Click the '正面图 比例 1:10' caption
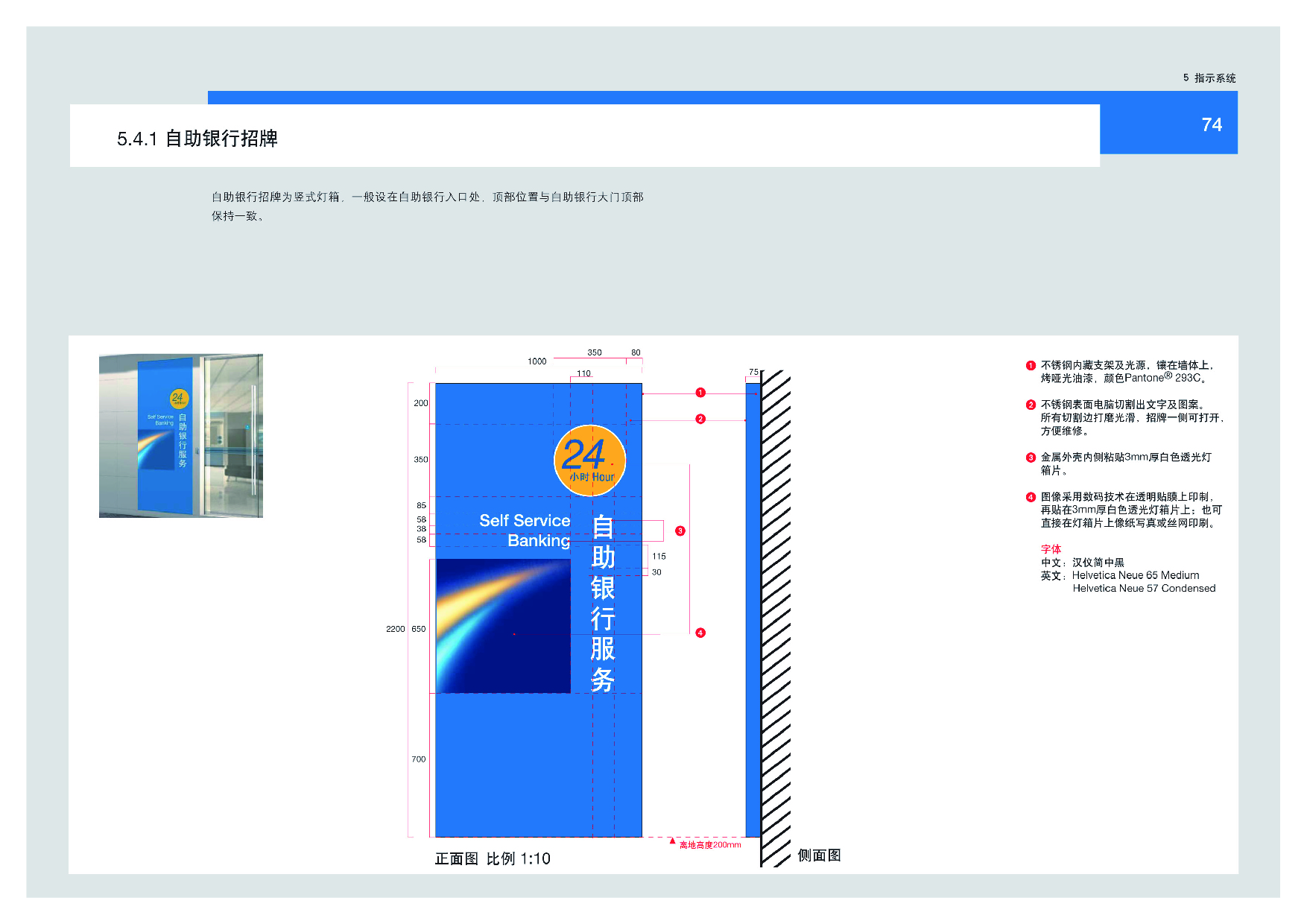The width and height of the screenshot is (1307, 924). (x=493, y=858)
